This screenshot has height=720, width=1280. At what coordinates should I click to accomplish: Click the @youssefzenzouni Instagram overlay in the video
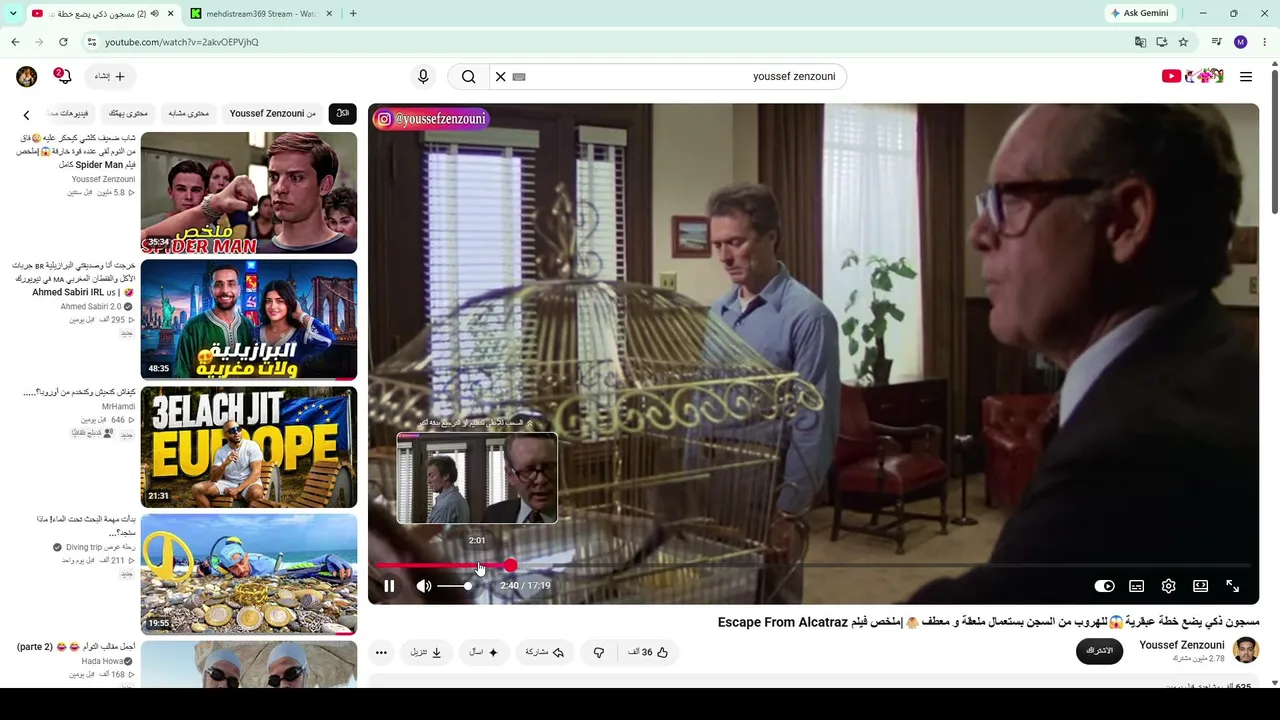pyautogui.click(x=431, y=119)
